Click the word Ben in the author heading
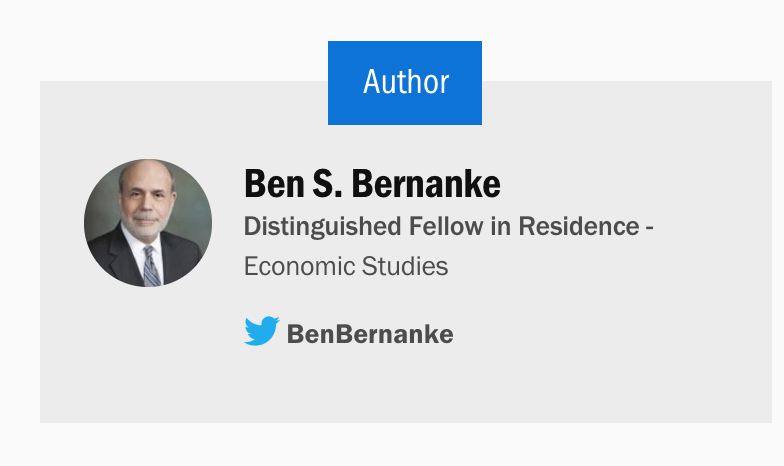Screen dimensions: 784x466 pyautogui.click(x=274, y=184)
